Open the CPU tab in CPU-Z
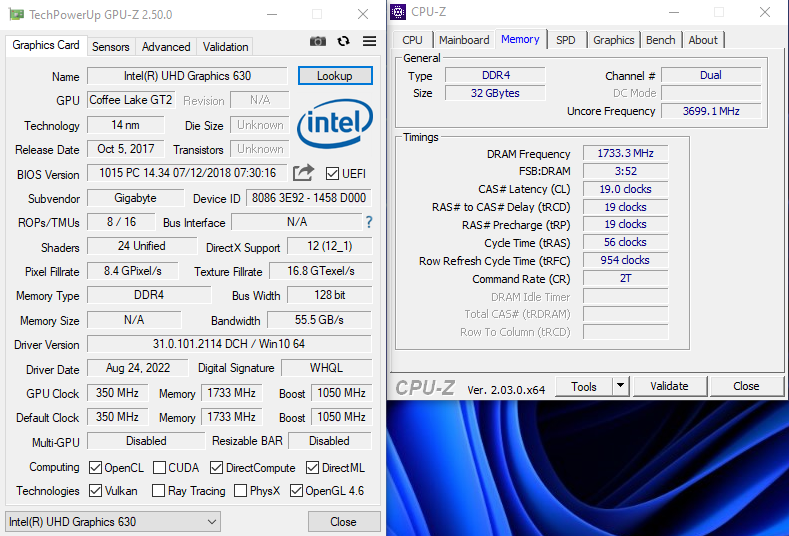 coord(412,40)
